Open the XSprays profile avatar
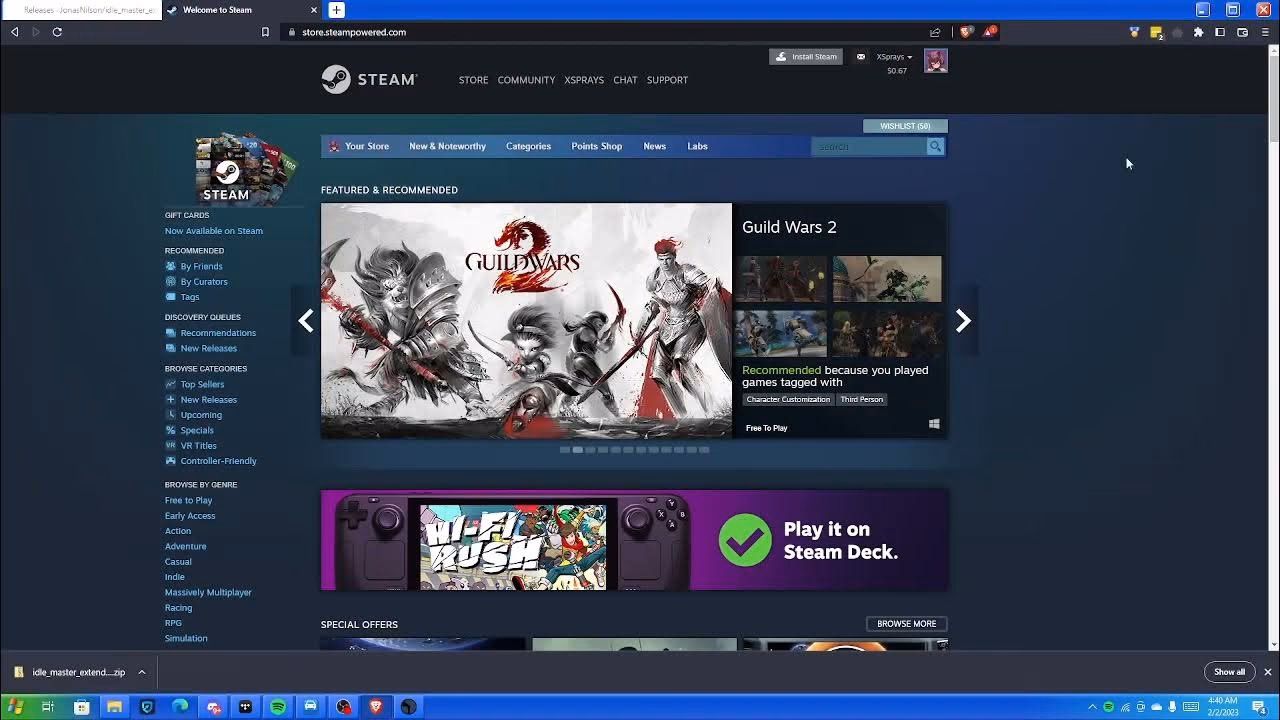Viewport: 1280px width, 720px height. pyautogui.click(x=935, y=61)
